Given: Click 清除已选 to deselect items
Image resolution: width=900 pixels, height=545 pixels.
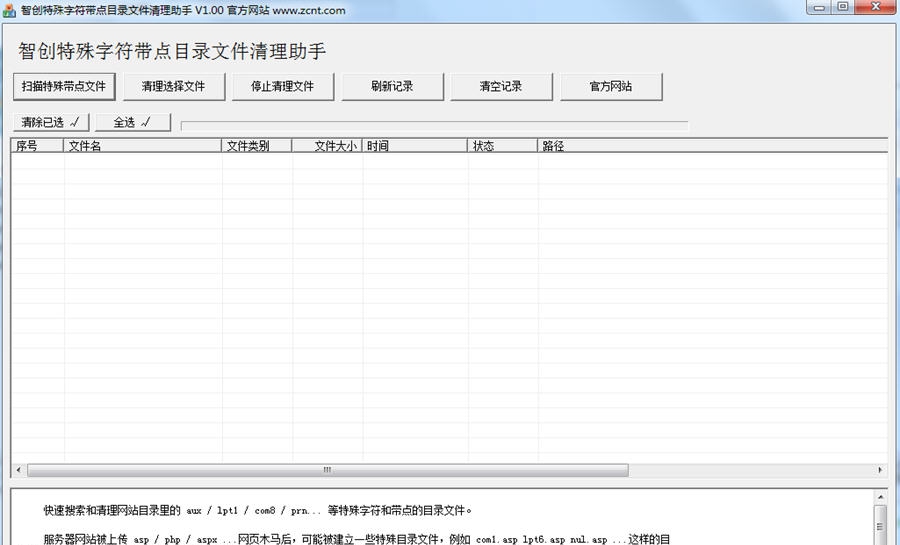Looking at the screenshot, I should 51,122.
